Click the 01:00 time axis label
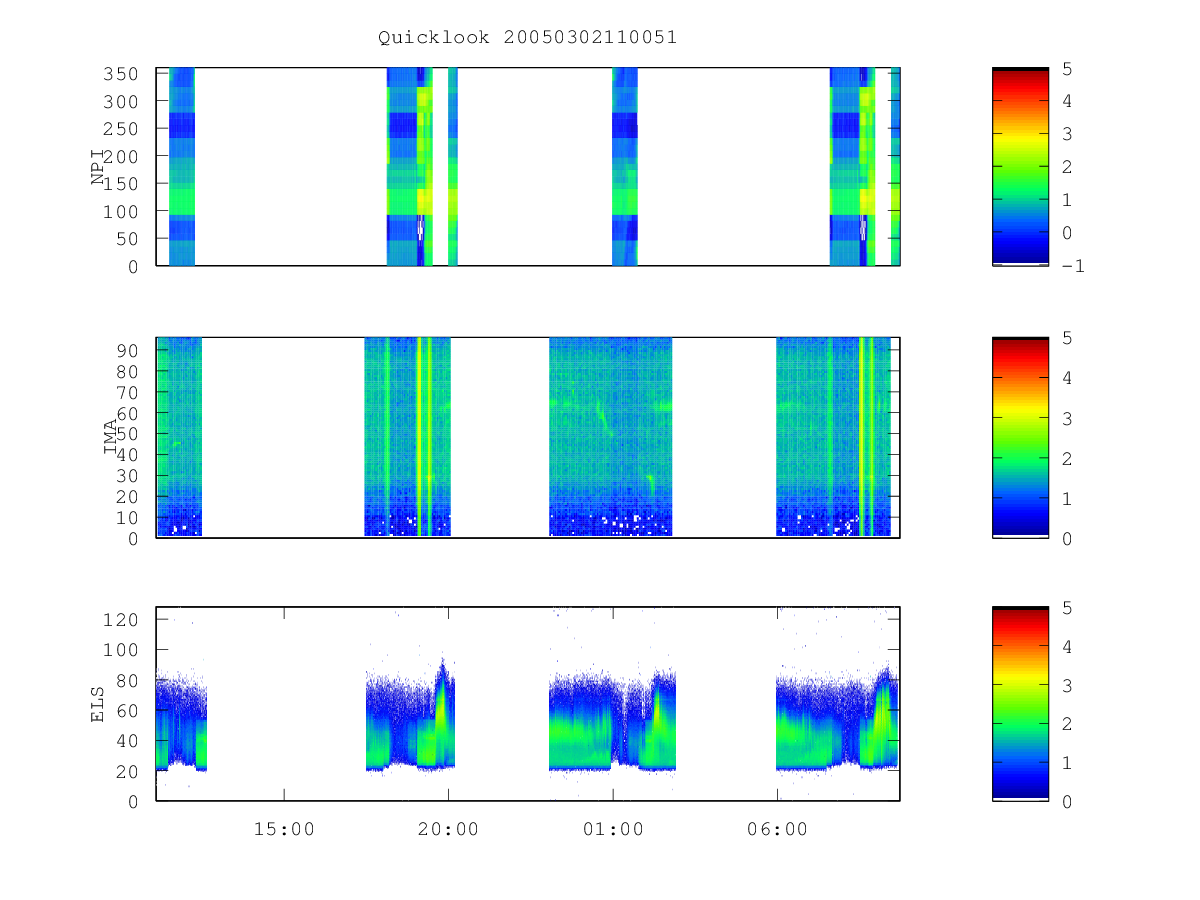Screen dimensions: 1200x900 [613, 829]
